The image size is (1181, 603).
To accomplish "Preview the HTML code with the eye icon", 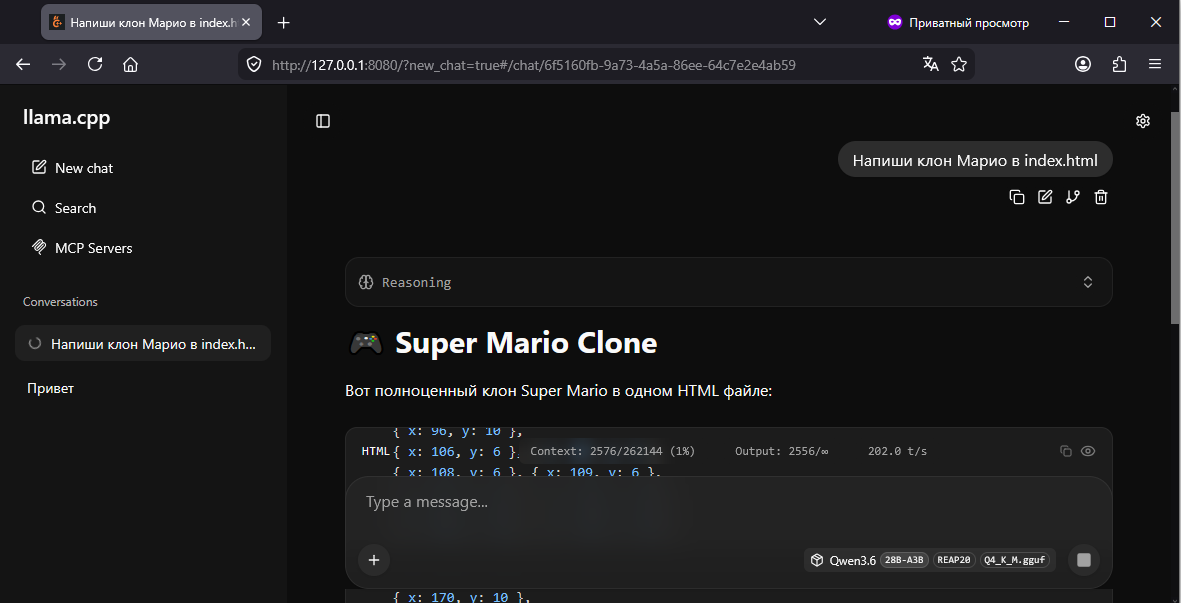I will pos(1088,451).
